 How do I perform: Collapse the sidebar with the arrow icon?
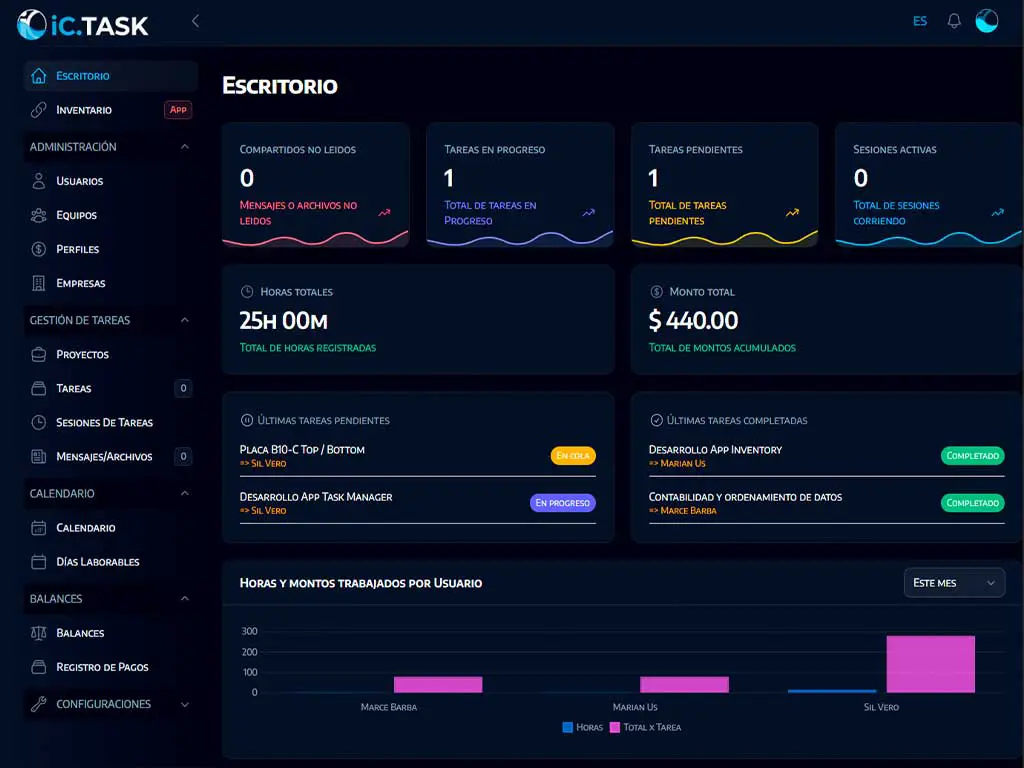tap(195, 21)
